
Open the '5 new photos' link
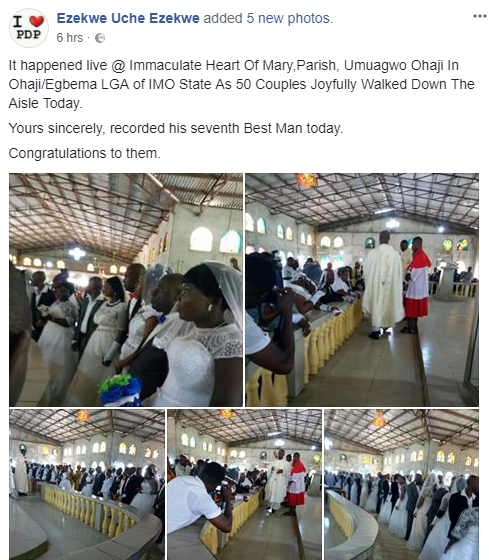pos(288,18)
